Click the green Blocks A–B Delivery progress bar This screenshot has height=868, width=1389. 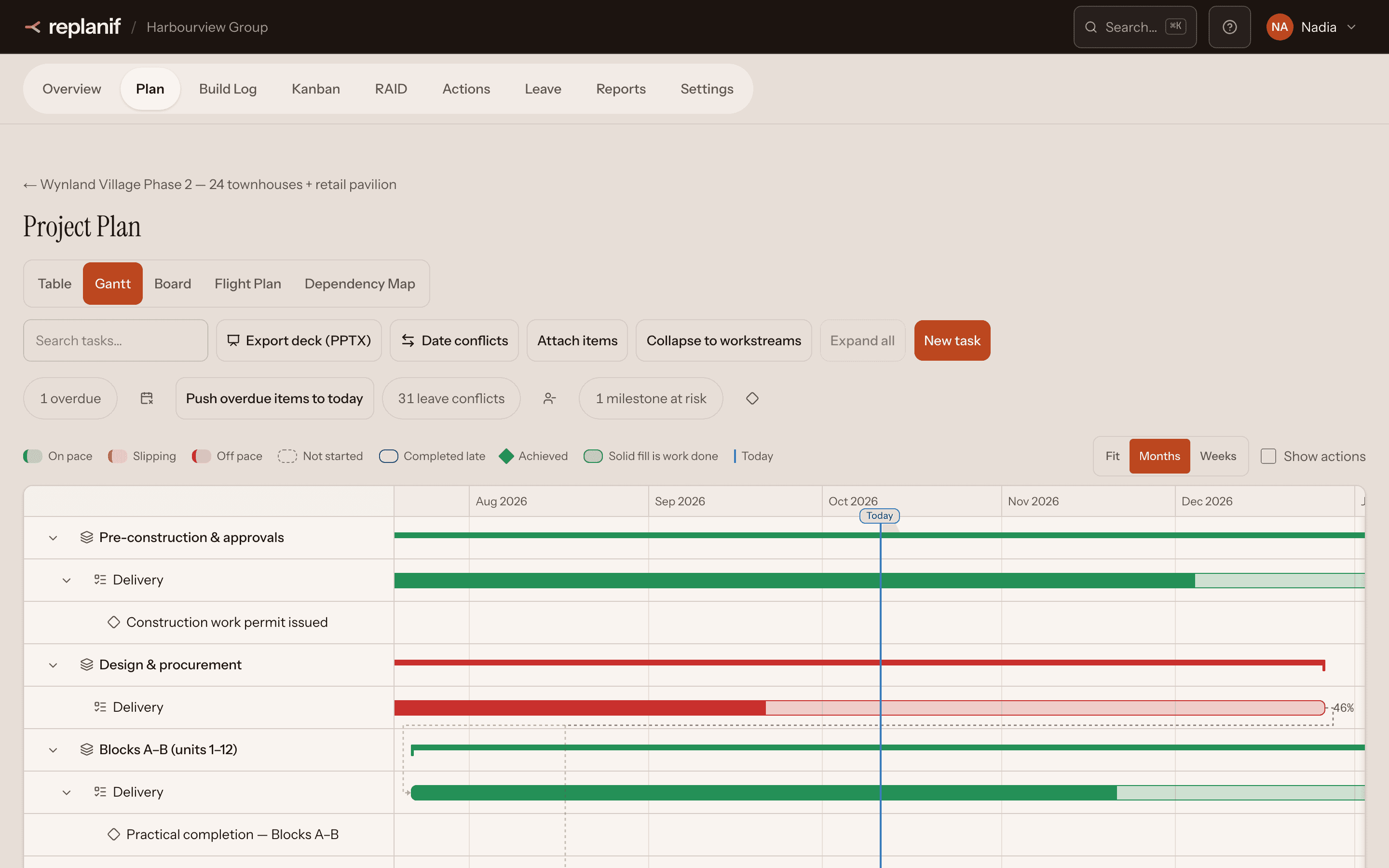click(x=887, y=793)
